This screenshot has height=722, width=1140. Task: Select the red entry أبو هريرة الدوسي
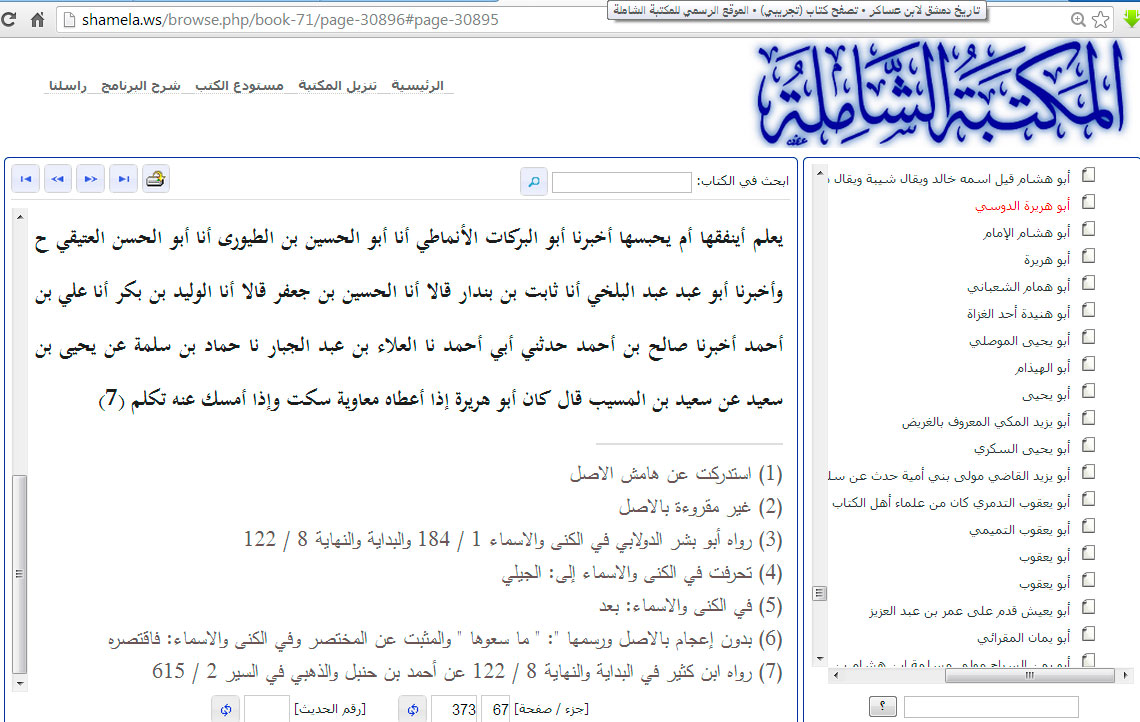(1022, 206)
